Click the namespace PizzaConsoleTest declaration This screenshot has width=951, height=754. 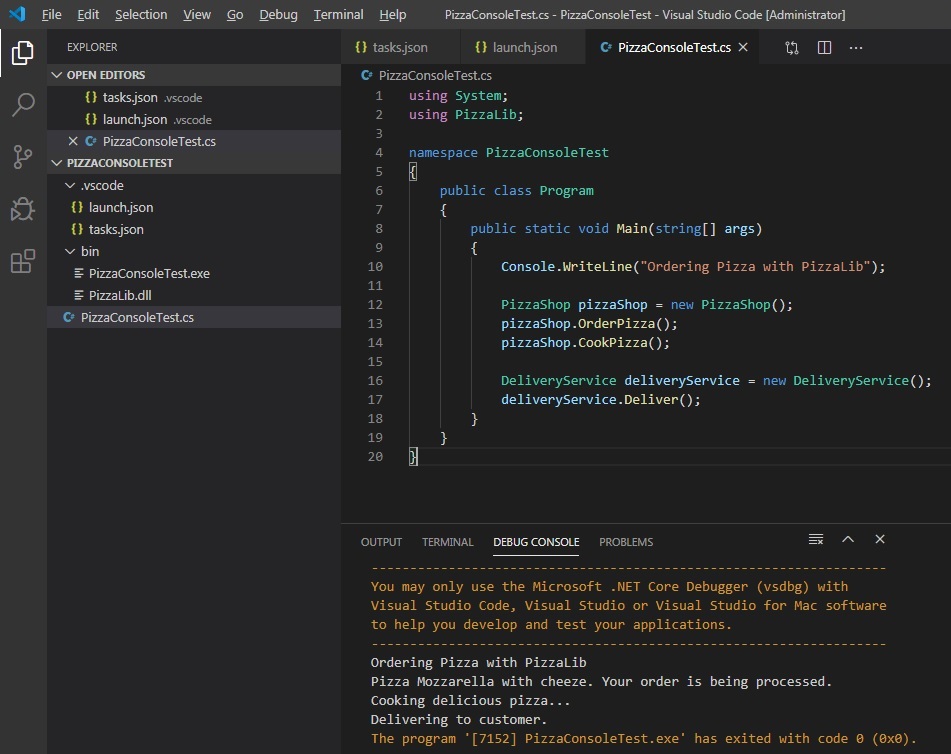click(x=508, y=152)
